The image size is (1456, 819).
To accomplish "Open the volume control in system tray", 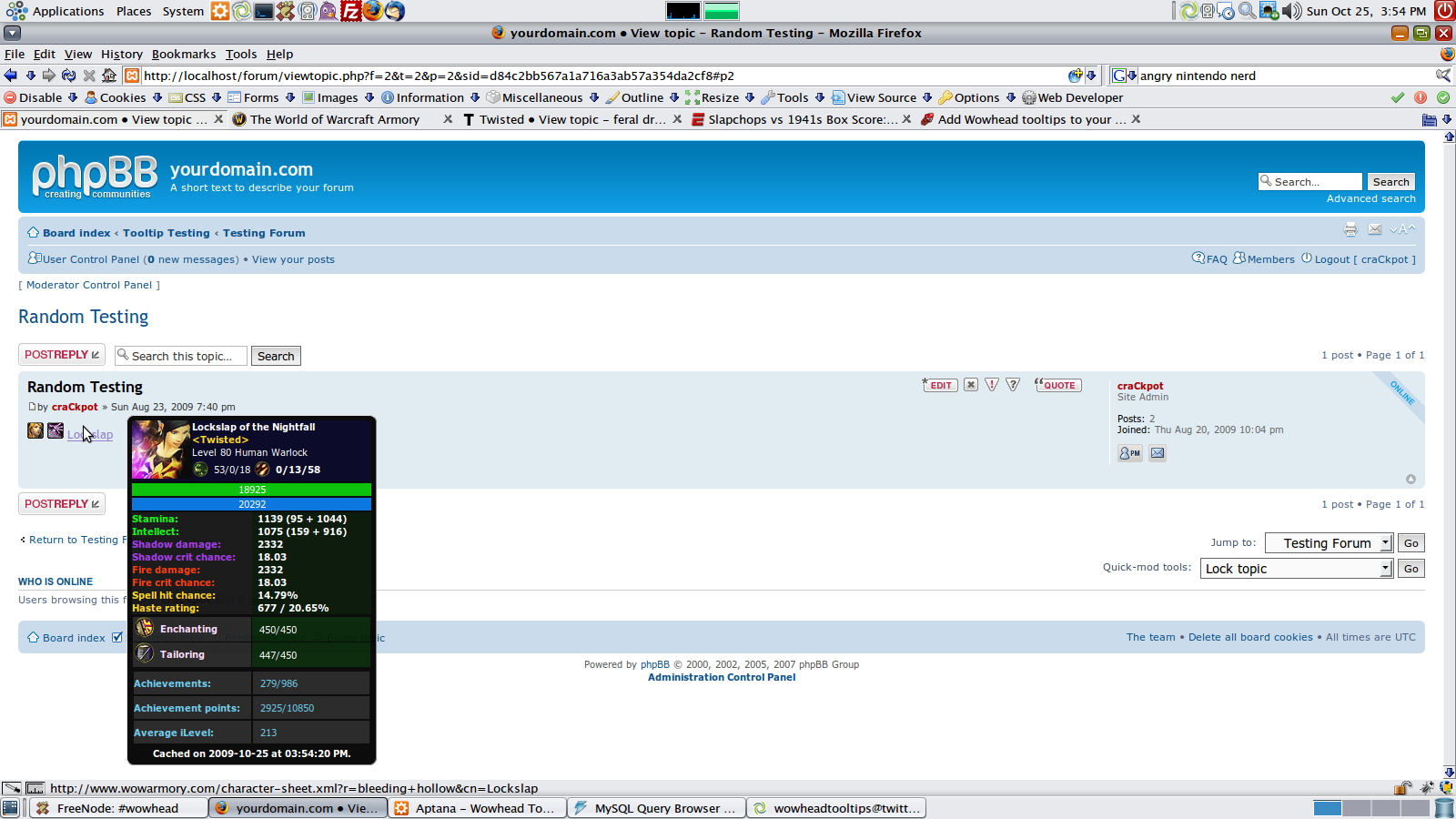I will (x=1292, y=11).
